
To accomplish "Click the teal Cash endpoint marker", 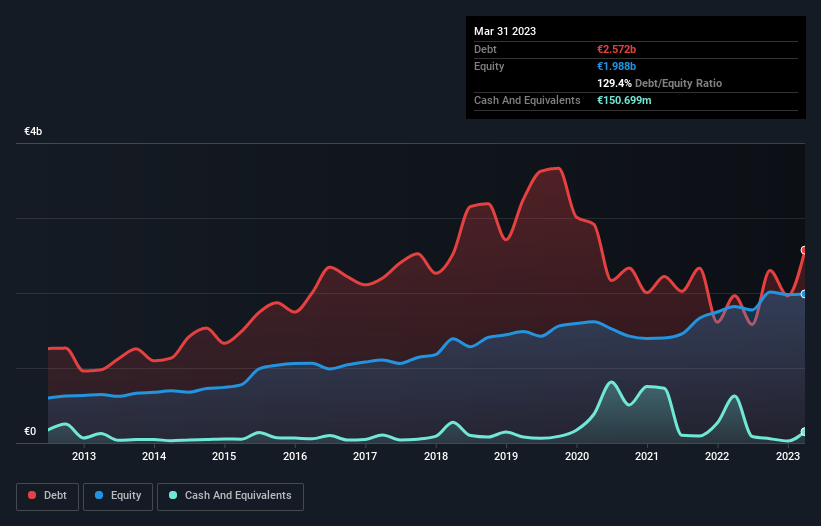I will point(804,432).
